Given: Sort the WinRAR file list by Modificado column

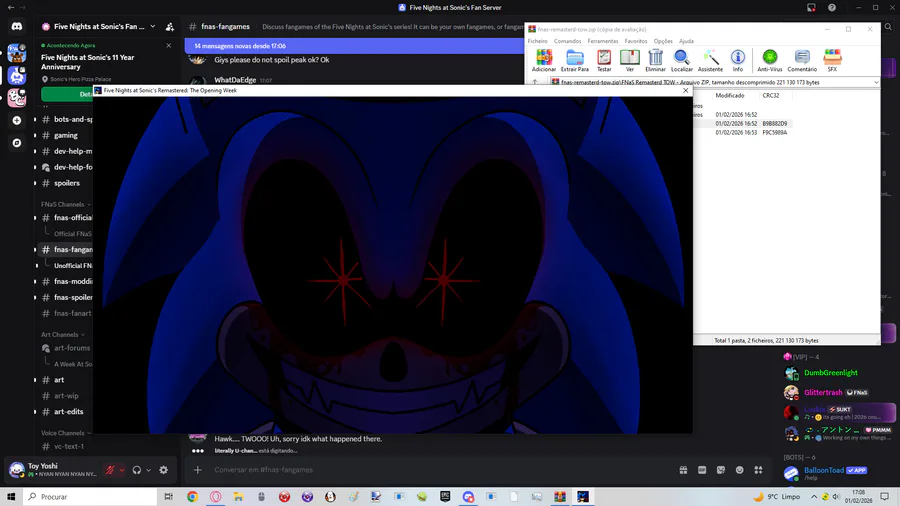Looking at the screenshot, I should pyautogui.click(x=730, y=96).
